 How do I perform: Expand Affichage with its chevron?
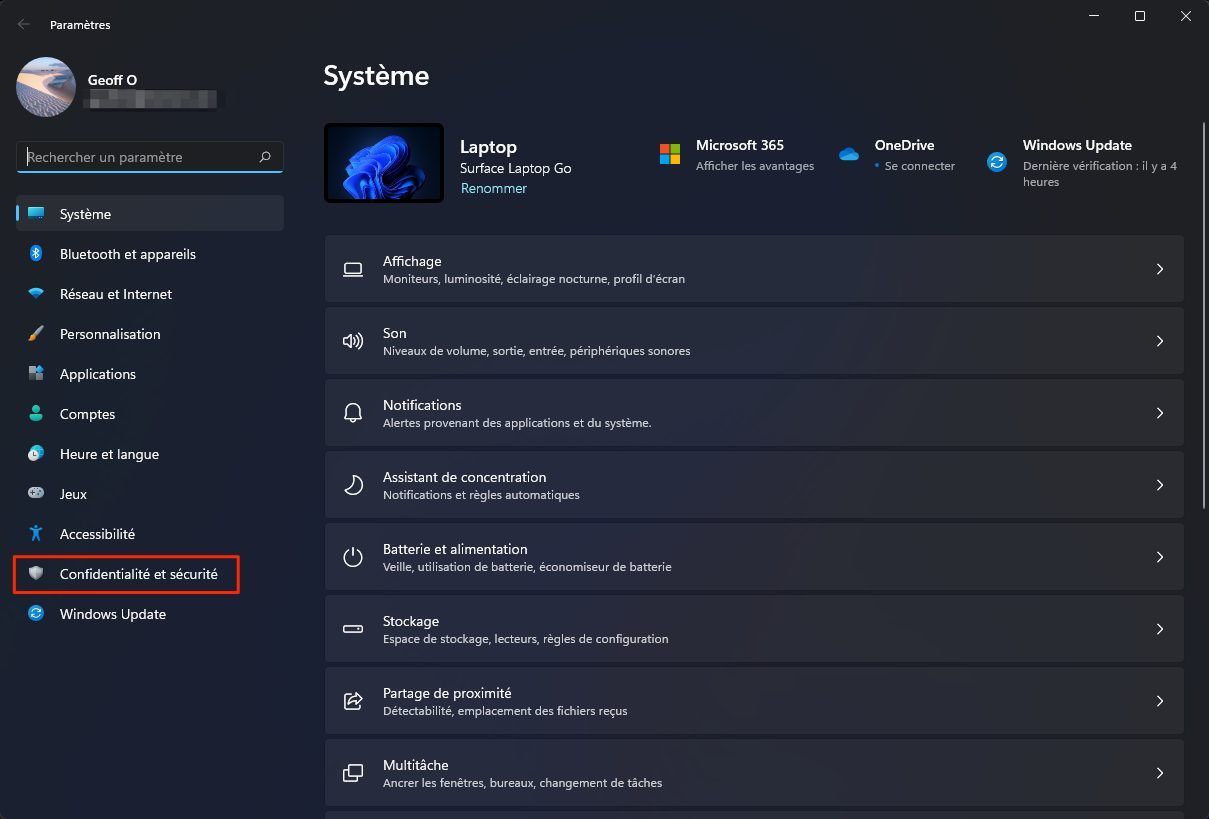tap(1160, 269)
